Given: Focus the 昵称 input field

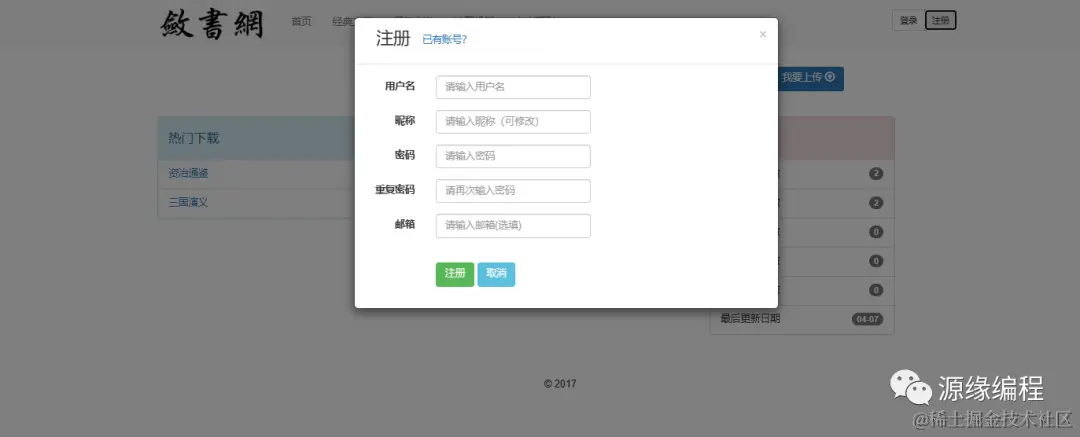Looking at the screenshot, I should (513, 121).
